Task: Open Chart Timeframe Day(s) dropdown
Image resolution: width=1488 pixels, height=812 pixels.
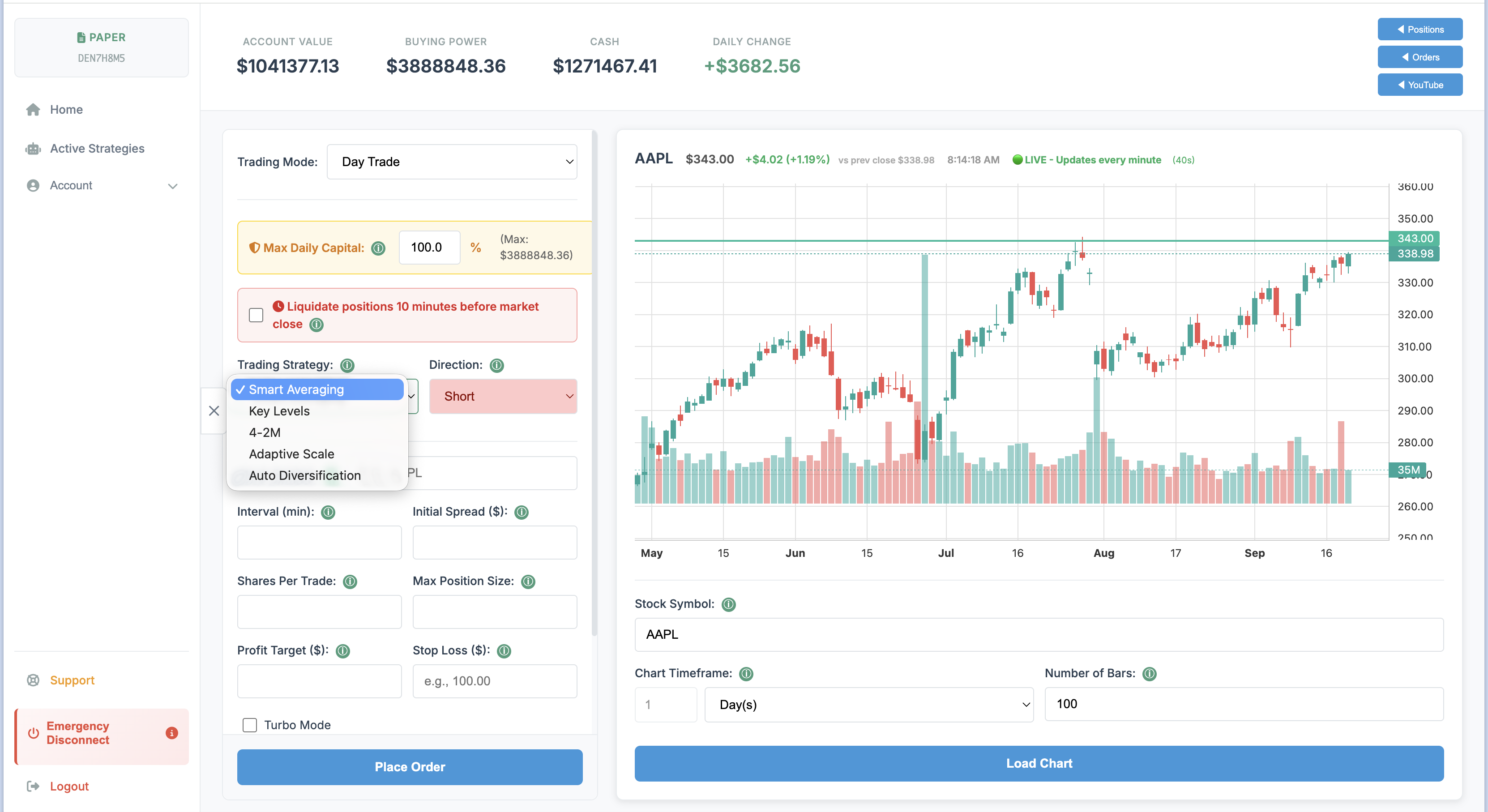Action: coord(869,705)
